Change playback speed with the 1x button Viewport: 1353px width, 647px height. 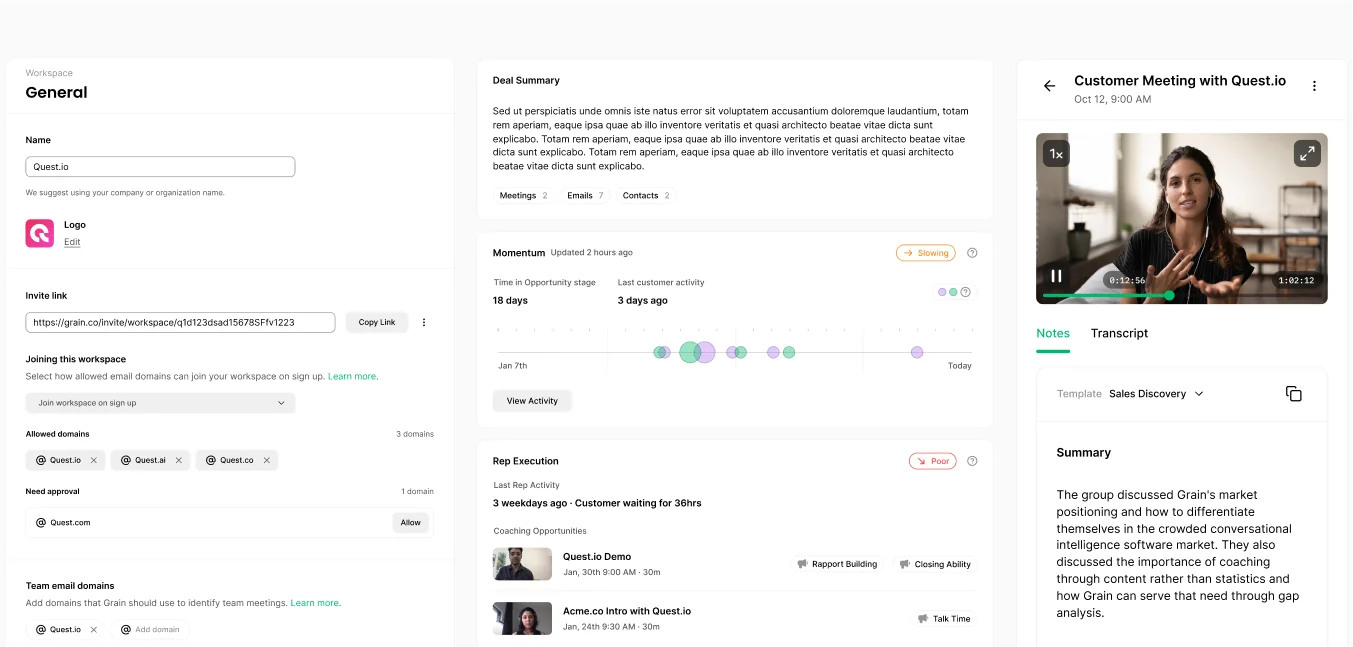coord(1056,153)
